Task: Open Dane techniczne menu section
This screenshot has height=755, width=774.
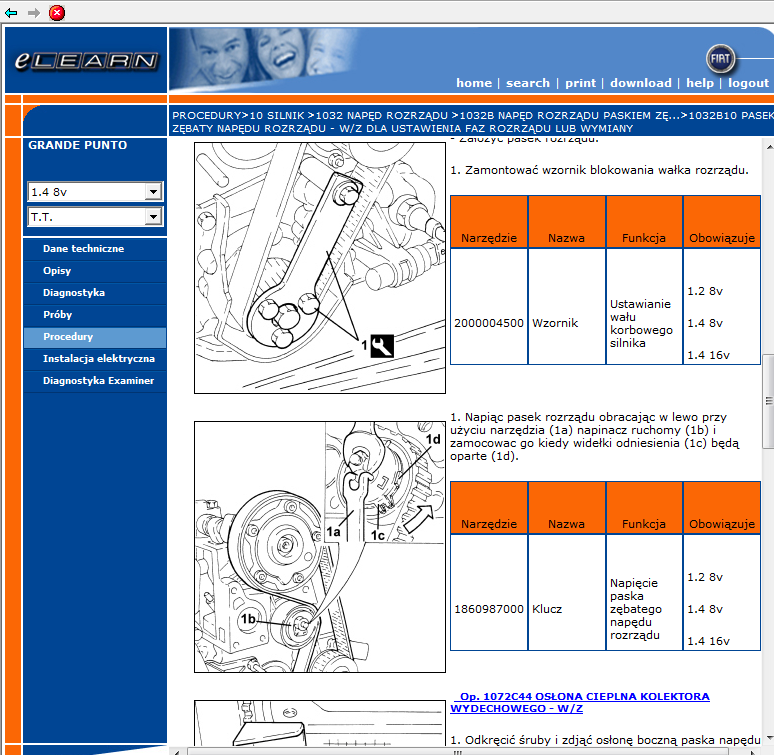Action: pyautogui.click(x=83, y=248)
